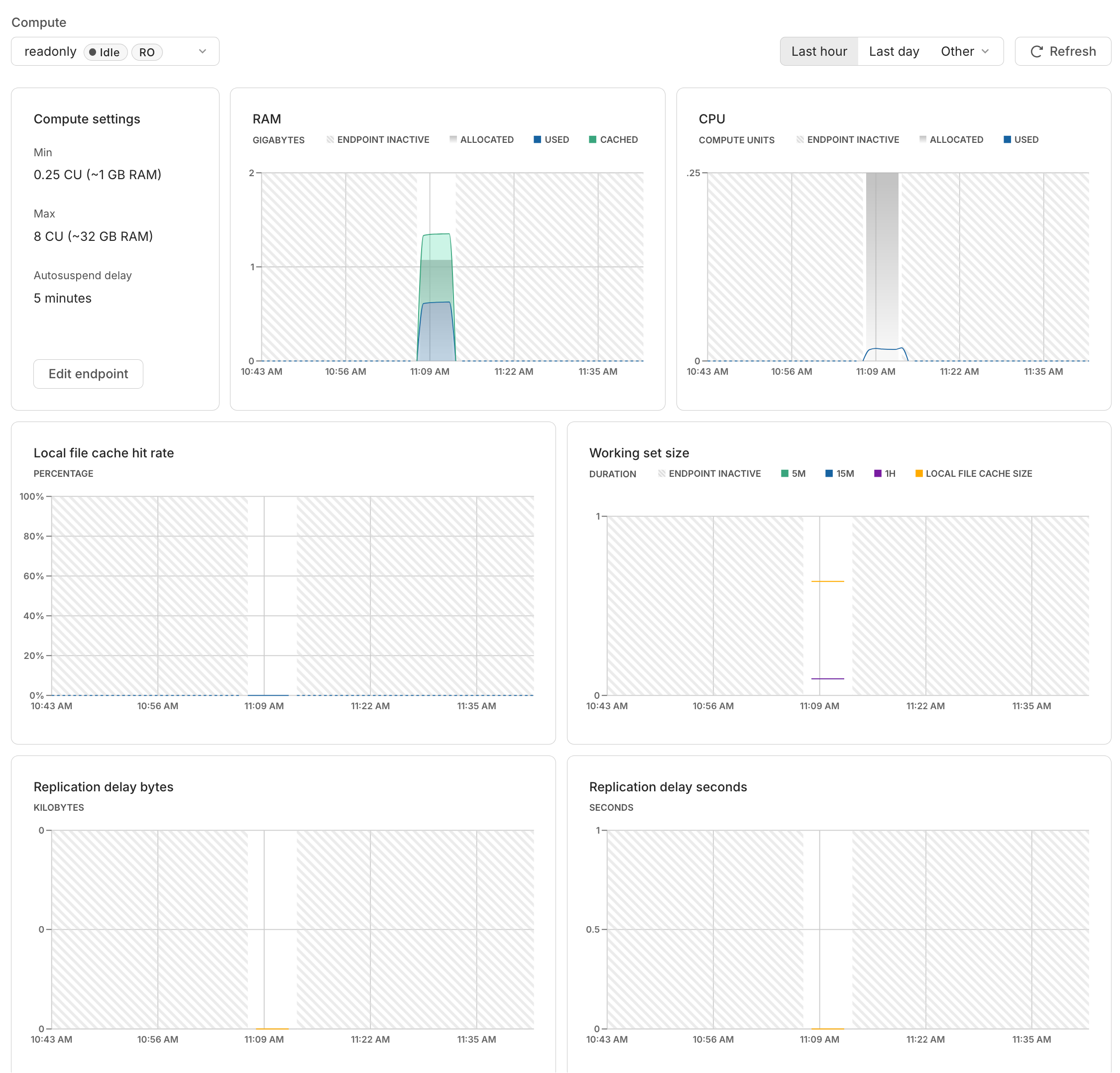
Task: Click Working set 1H legend icon
Action: [877, 473]
